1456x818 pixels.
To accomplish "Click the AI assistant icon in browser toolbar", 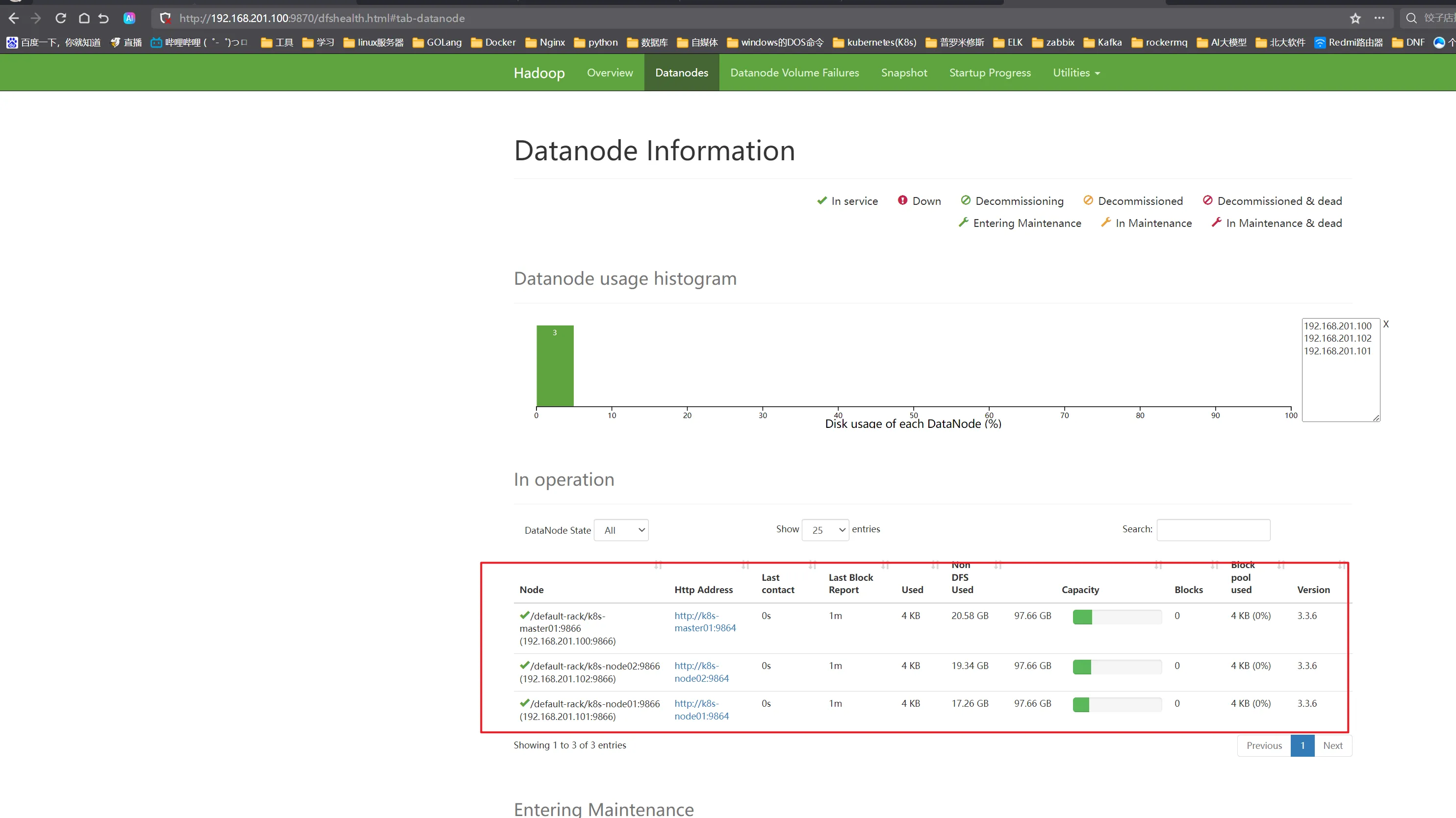I will coord(129,18).
